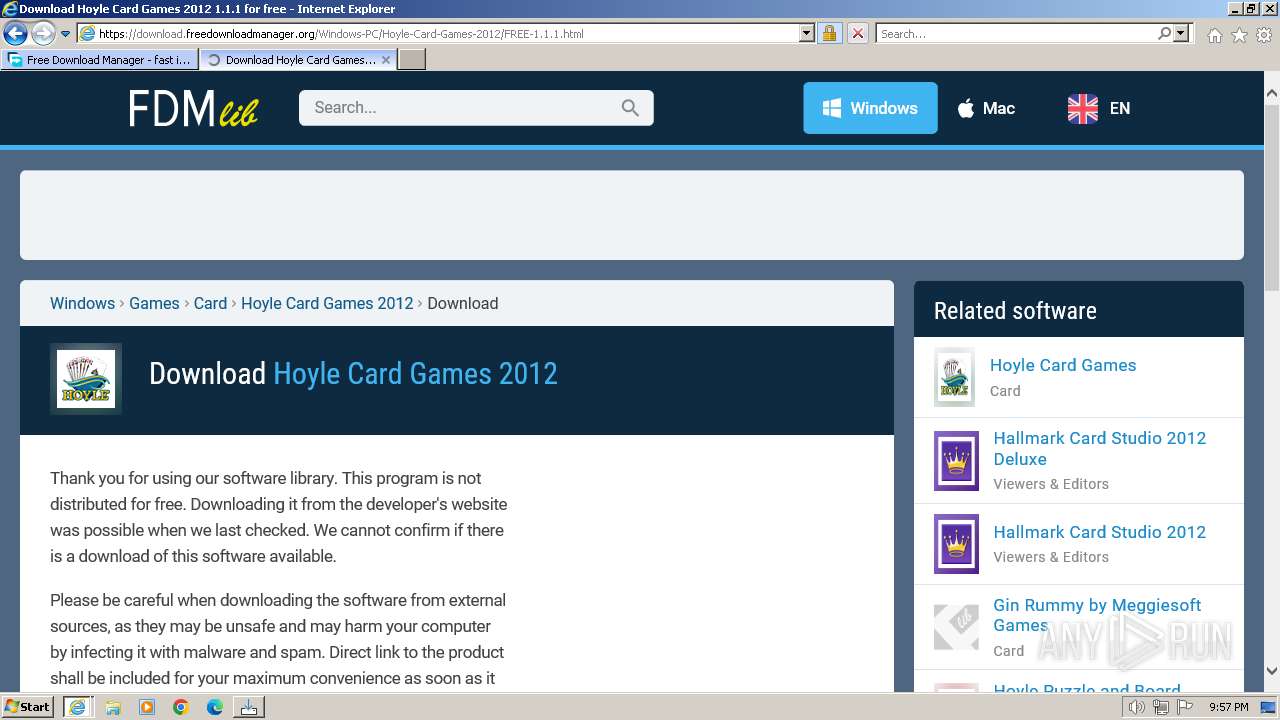
Task: Switch to Mac platform
Action: pyautogui.click(x=986, y=108)
